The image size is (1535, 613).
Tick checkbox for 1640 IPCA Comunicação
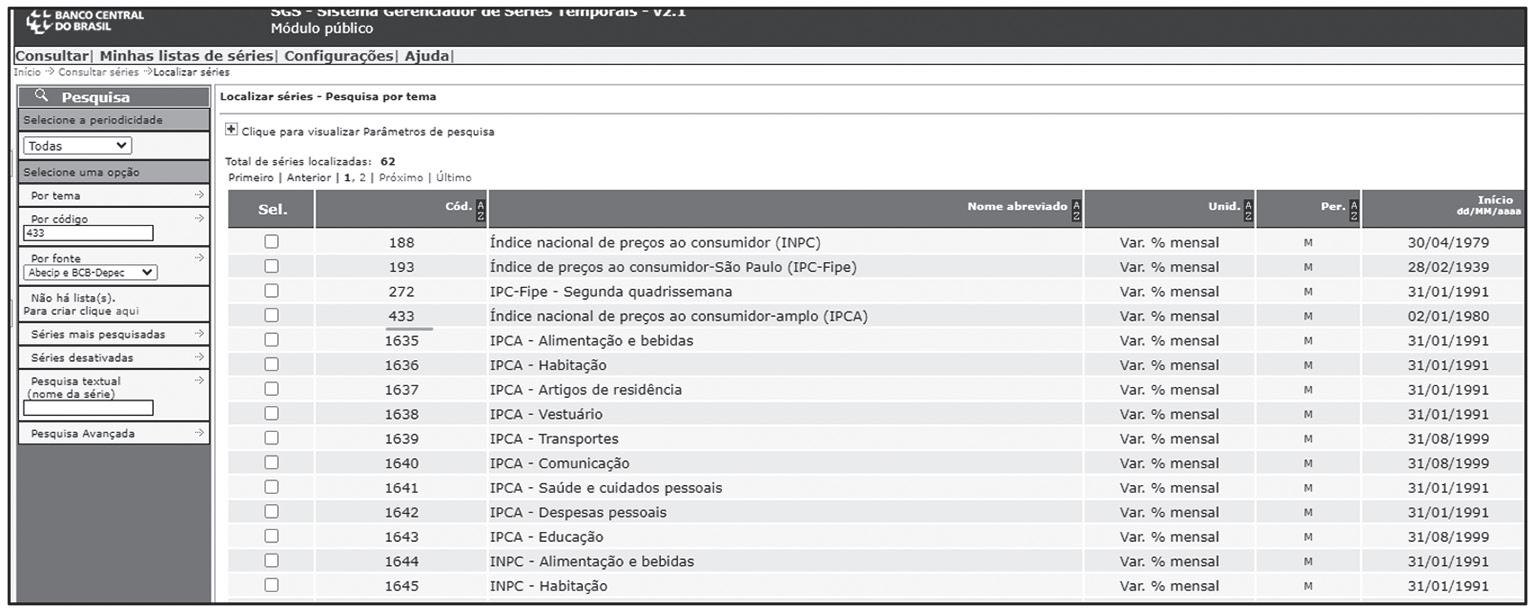[271, 462]
